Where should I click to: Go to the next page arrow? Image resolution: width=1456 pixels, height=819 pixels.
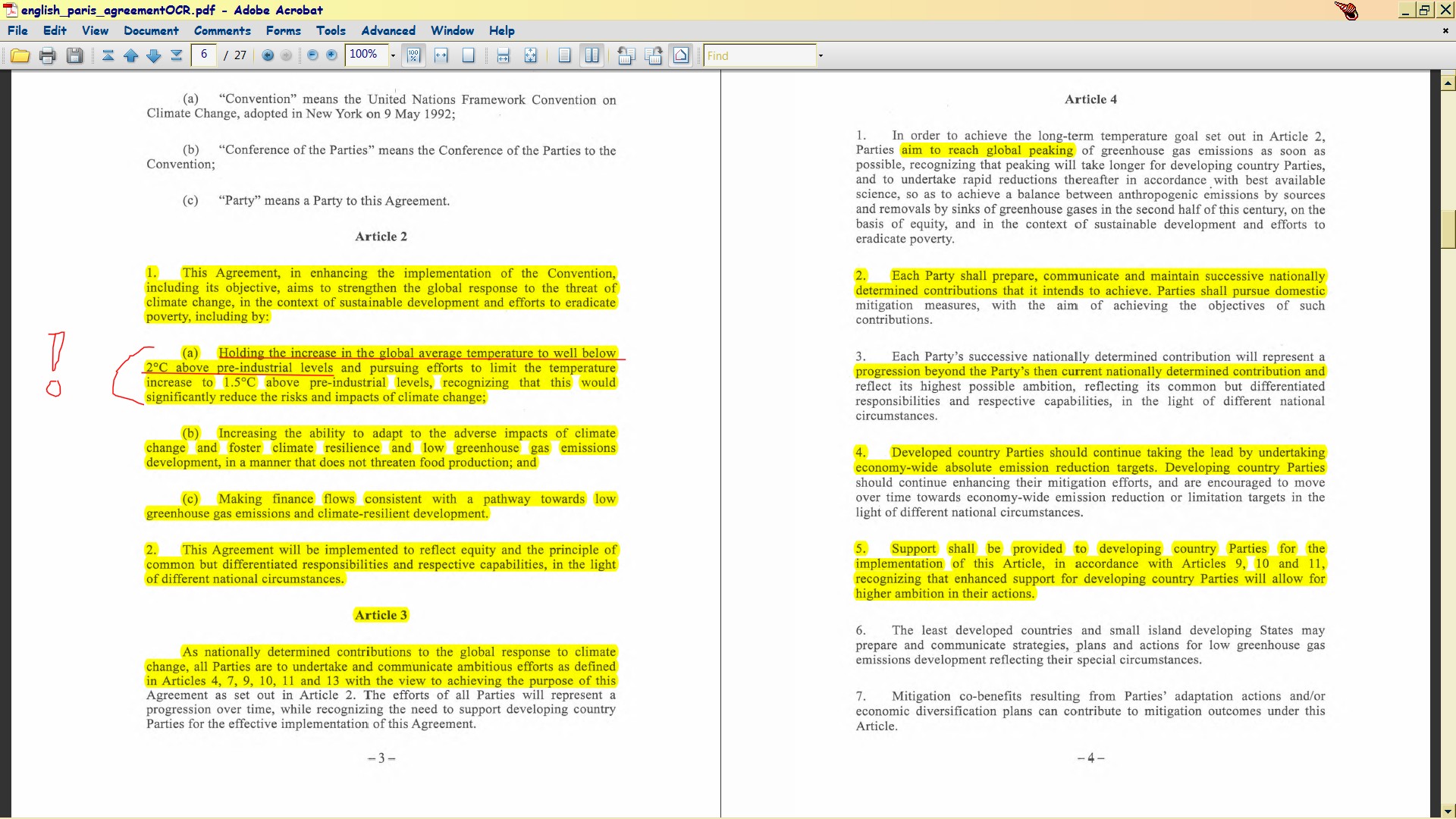[x=153, y=55]
